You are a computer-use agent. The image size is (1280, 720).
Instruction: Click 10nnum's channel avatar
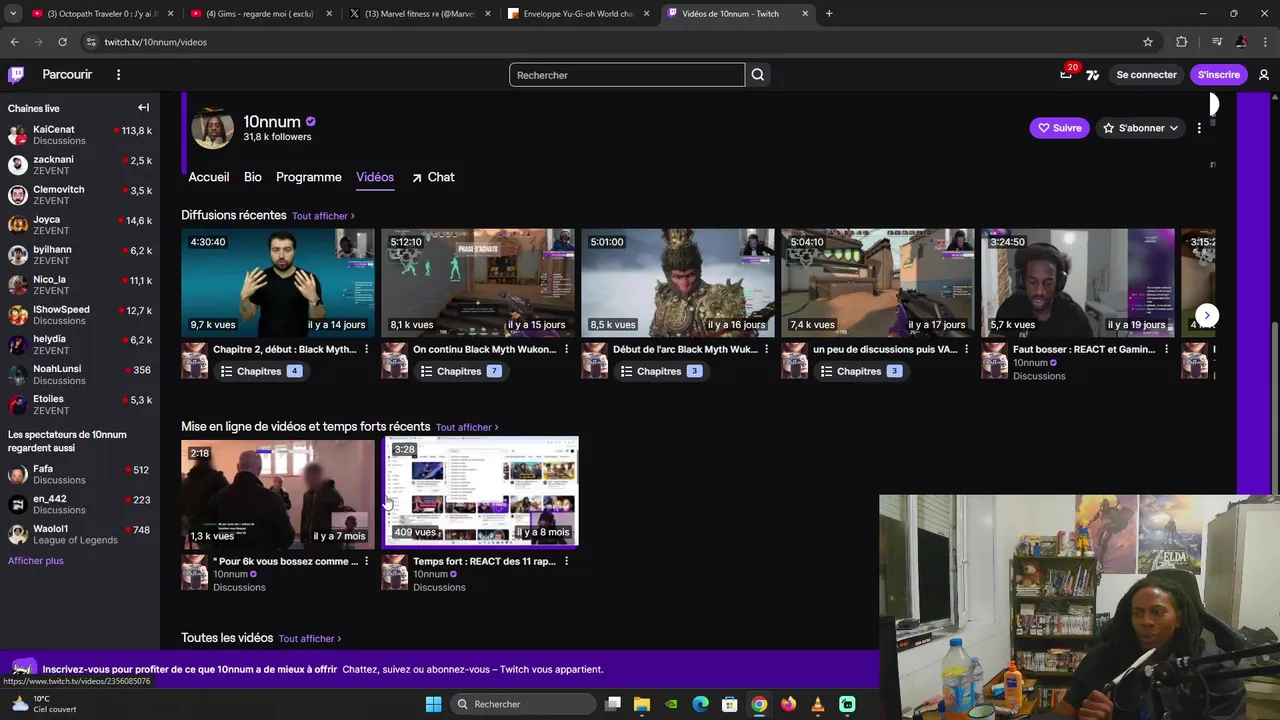tap(212, 128)
